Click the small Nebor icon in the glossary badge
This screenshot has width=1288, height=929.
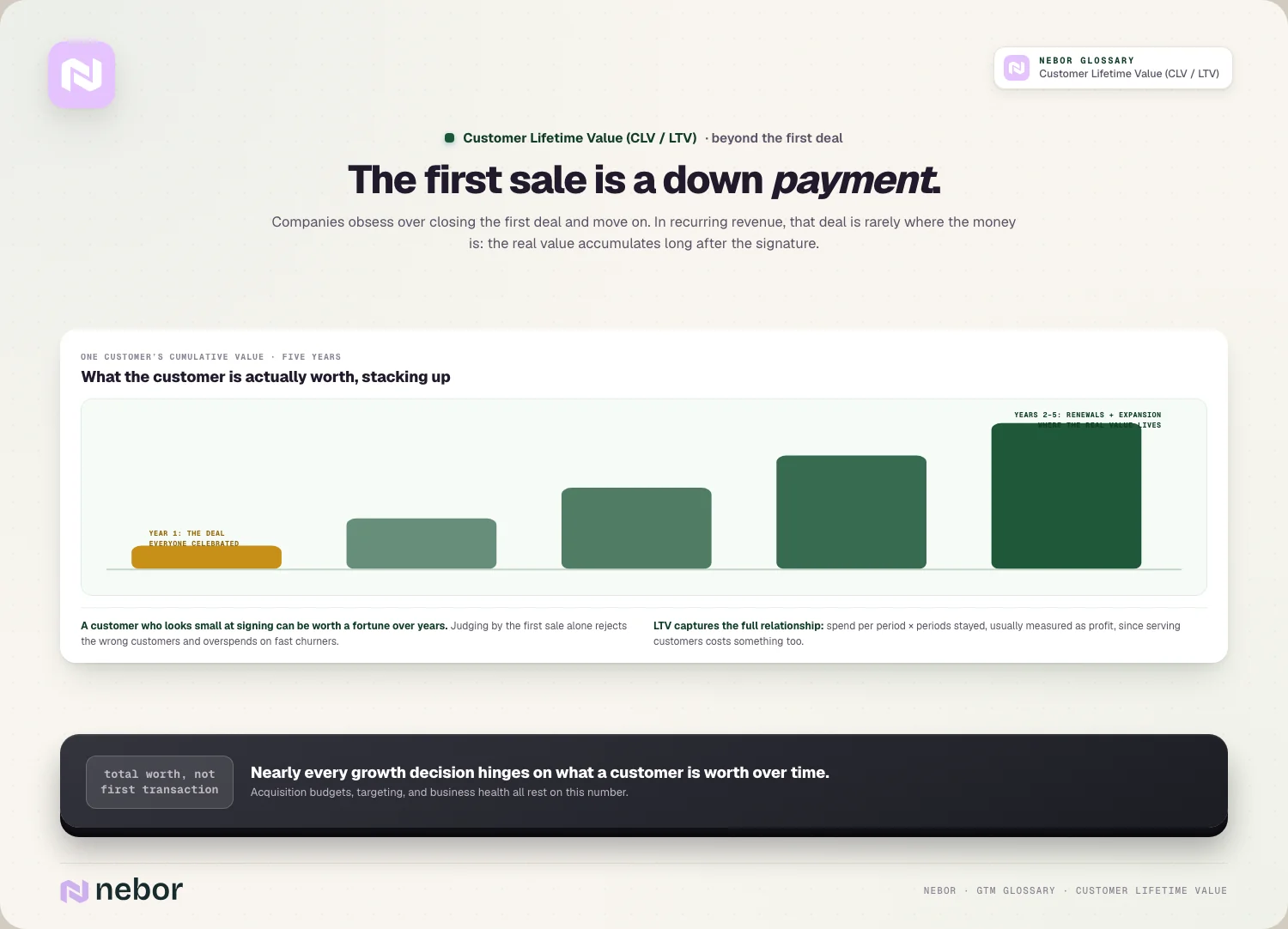1017,68
